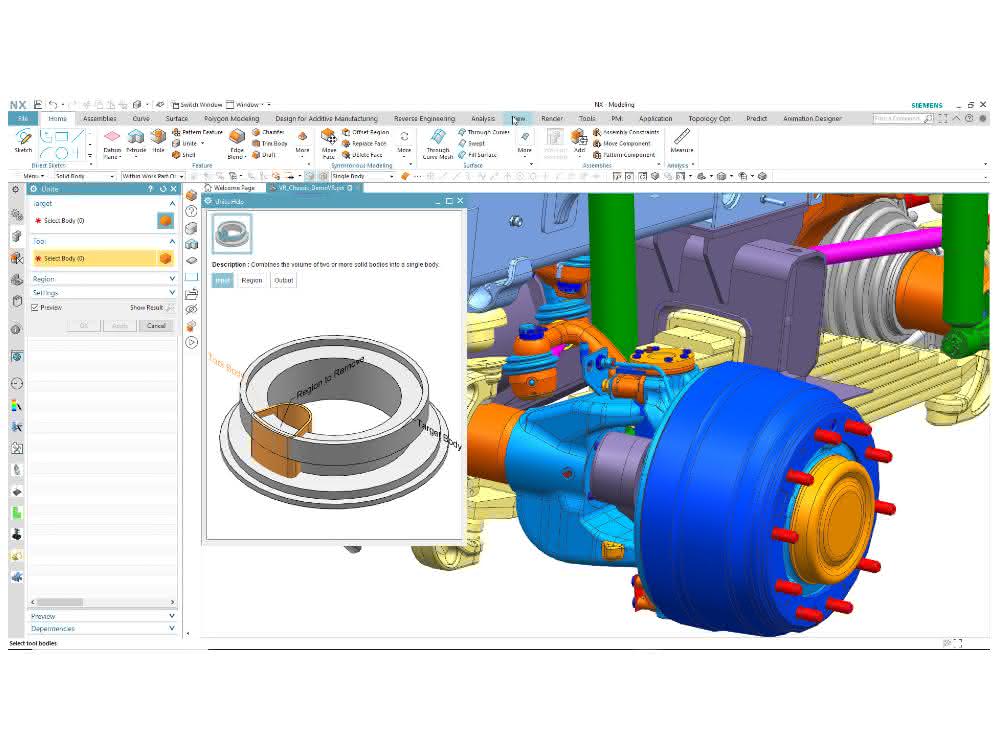Open the Menu dropdown in the selection bar
This screenshot has height=750, width=1000.
(x=34, y=176)
